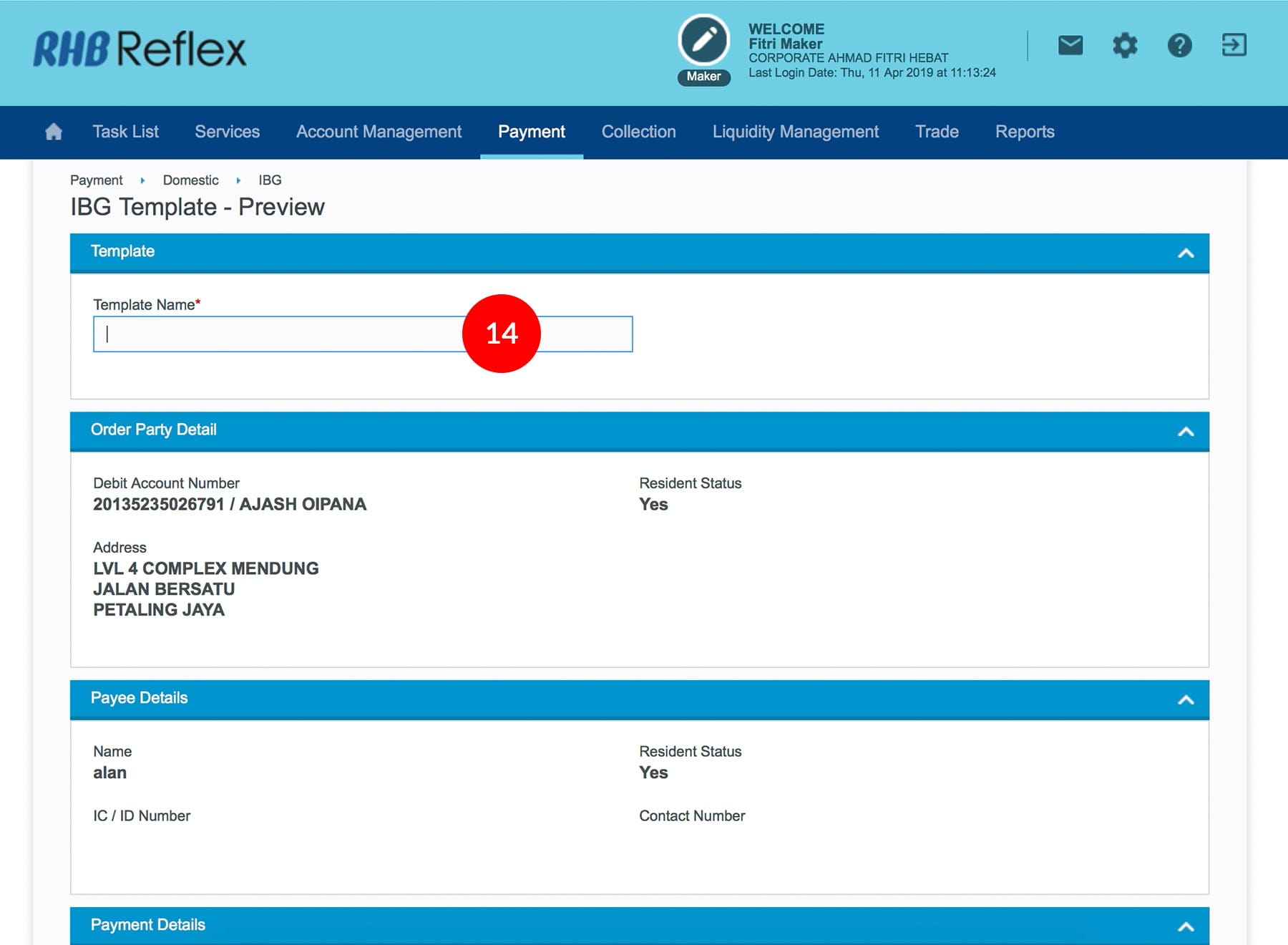Open settings gear icon in header
Image resolution: width=1288 pixels, height=945 pixels.
tap(1124, 46)
